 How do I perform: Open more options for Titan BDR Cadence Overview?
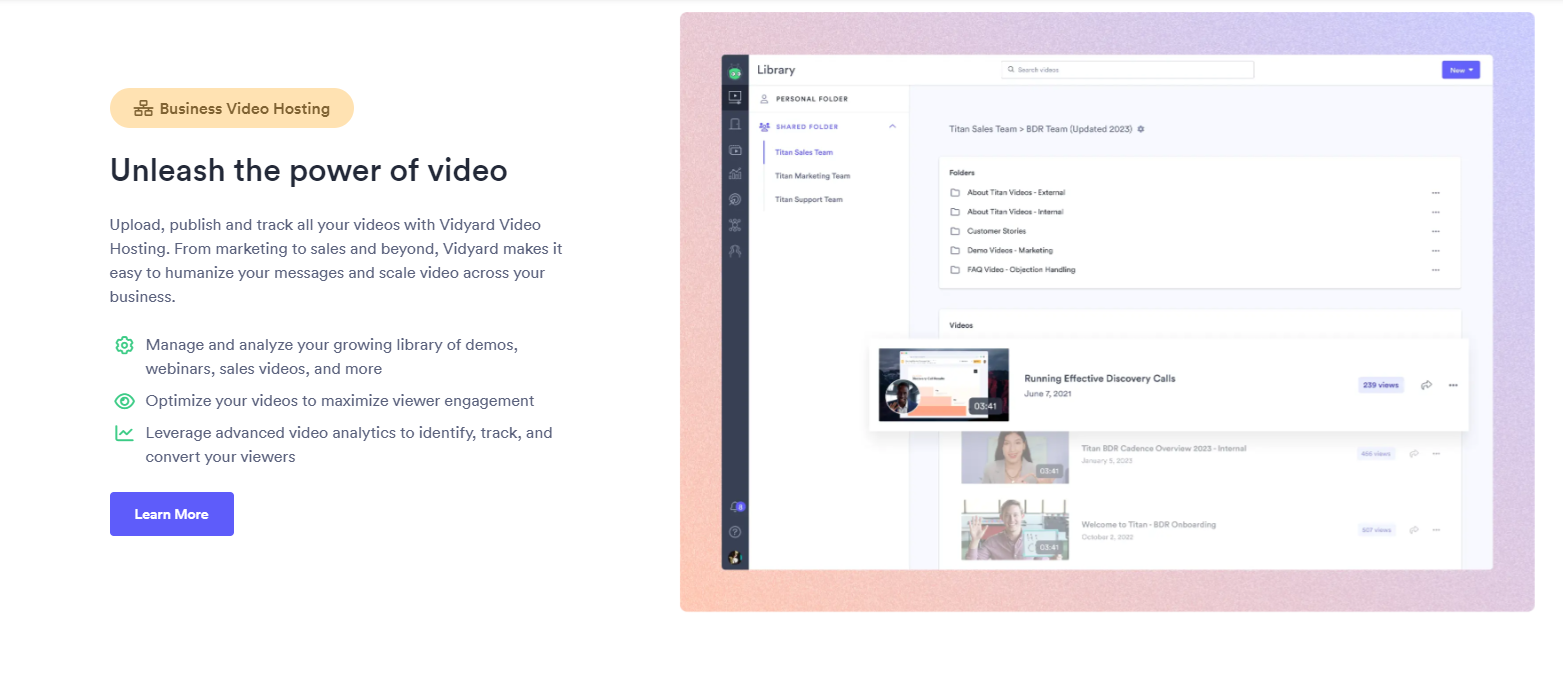click(x=1436, y=454)
